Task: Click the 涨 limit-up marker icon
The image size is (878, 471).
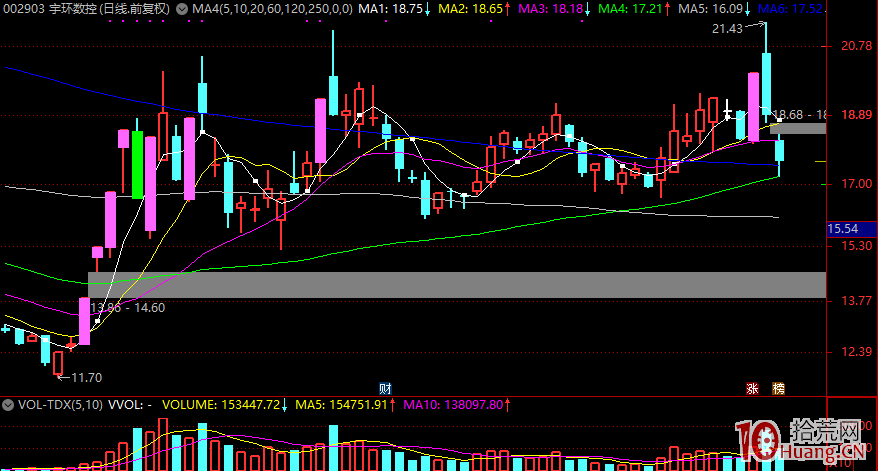Action: 751,387
